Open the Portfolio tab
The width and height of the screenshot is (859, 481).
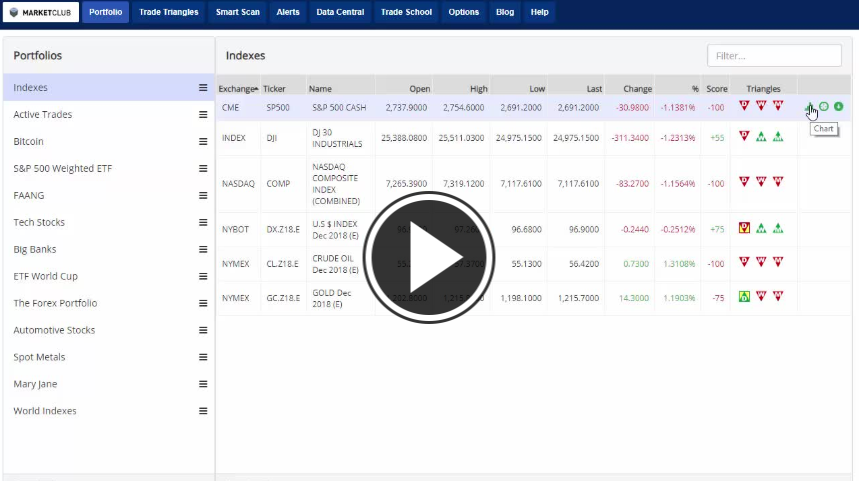[105, 12]
